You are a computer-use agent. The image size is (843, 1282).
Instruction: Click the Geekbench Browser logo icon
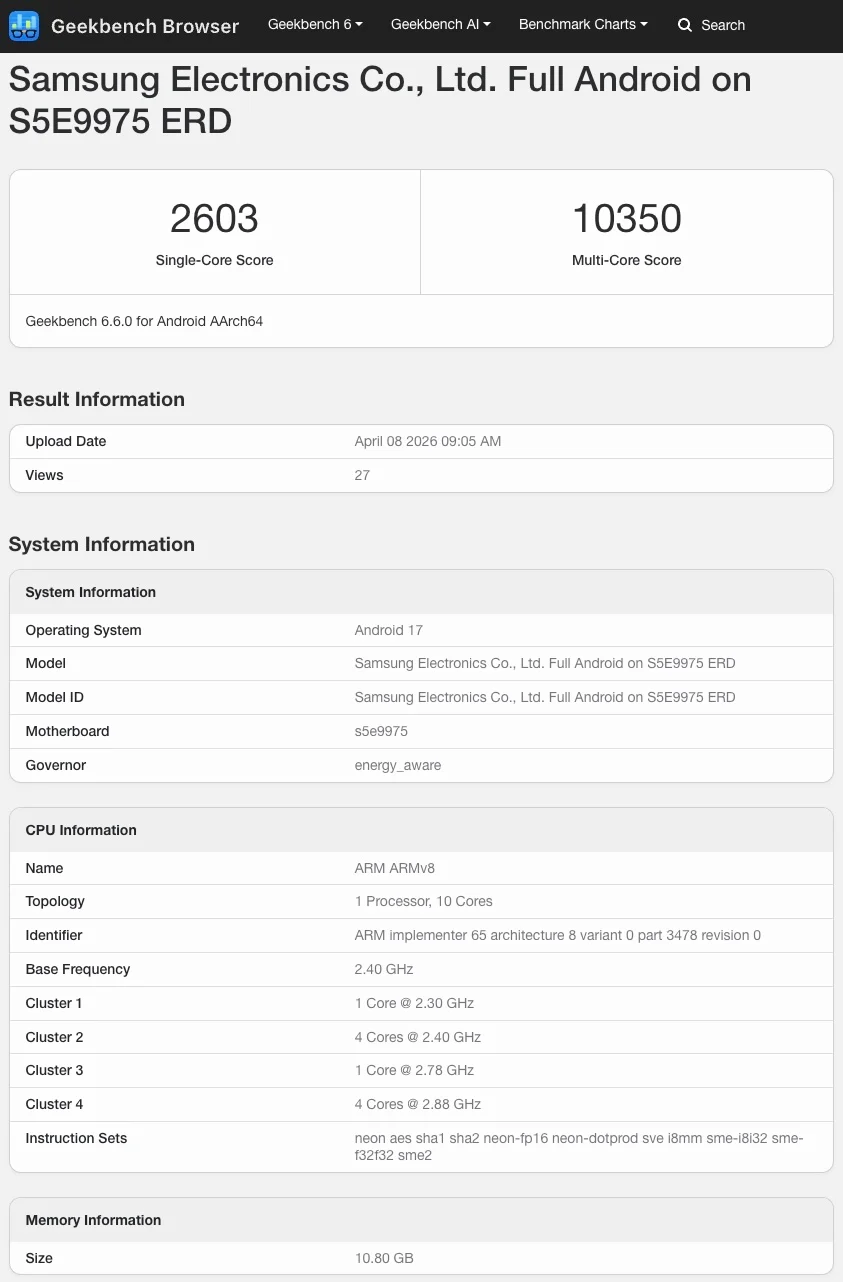24,25
